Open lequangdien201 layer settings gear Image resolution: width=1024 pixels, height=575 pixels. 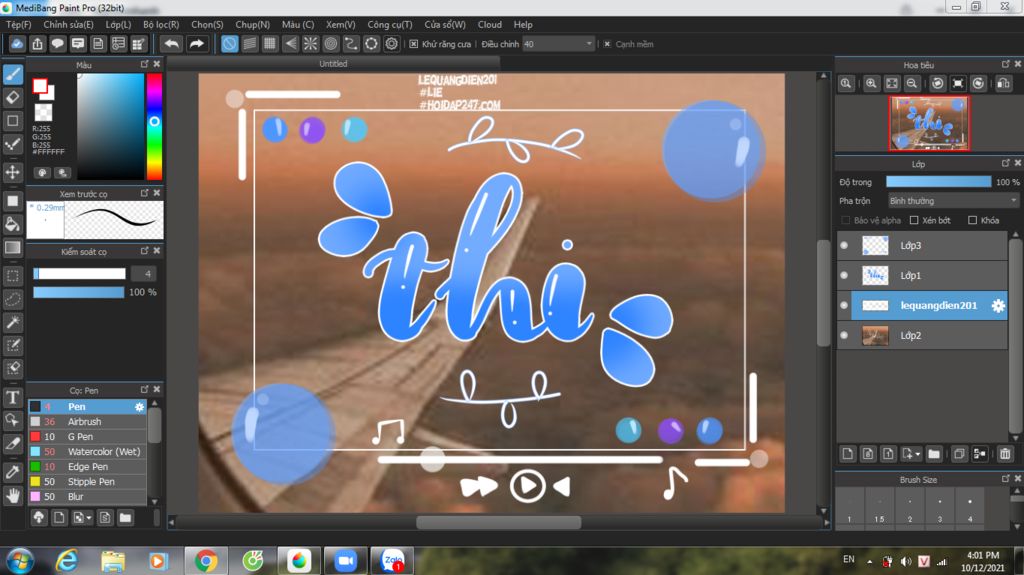(998, 305)
